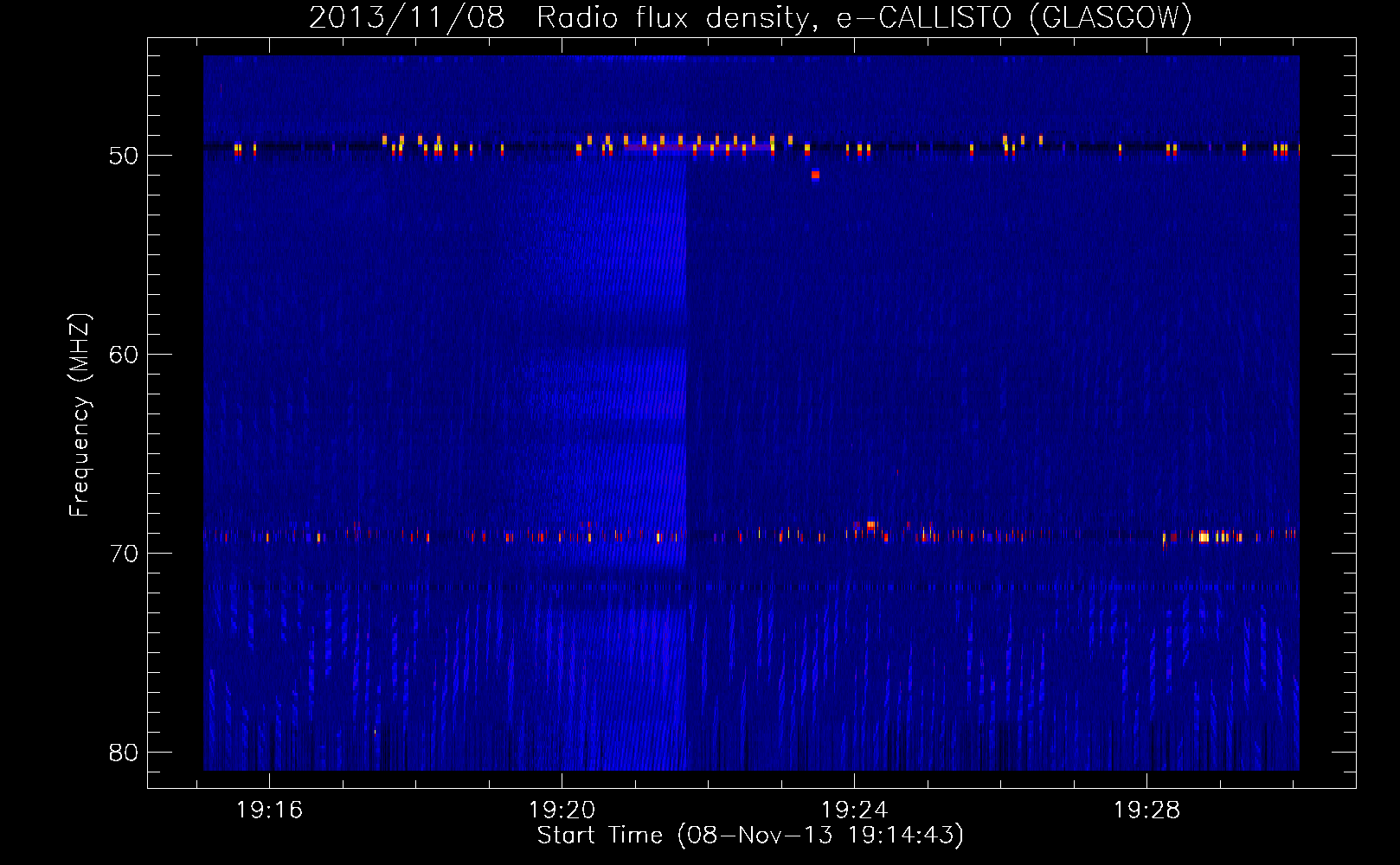1400x865 pixels.
Task: Click the 60 frequency tick label
Action: point(124,355)
